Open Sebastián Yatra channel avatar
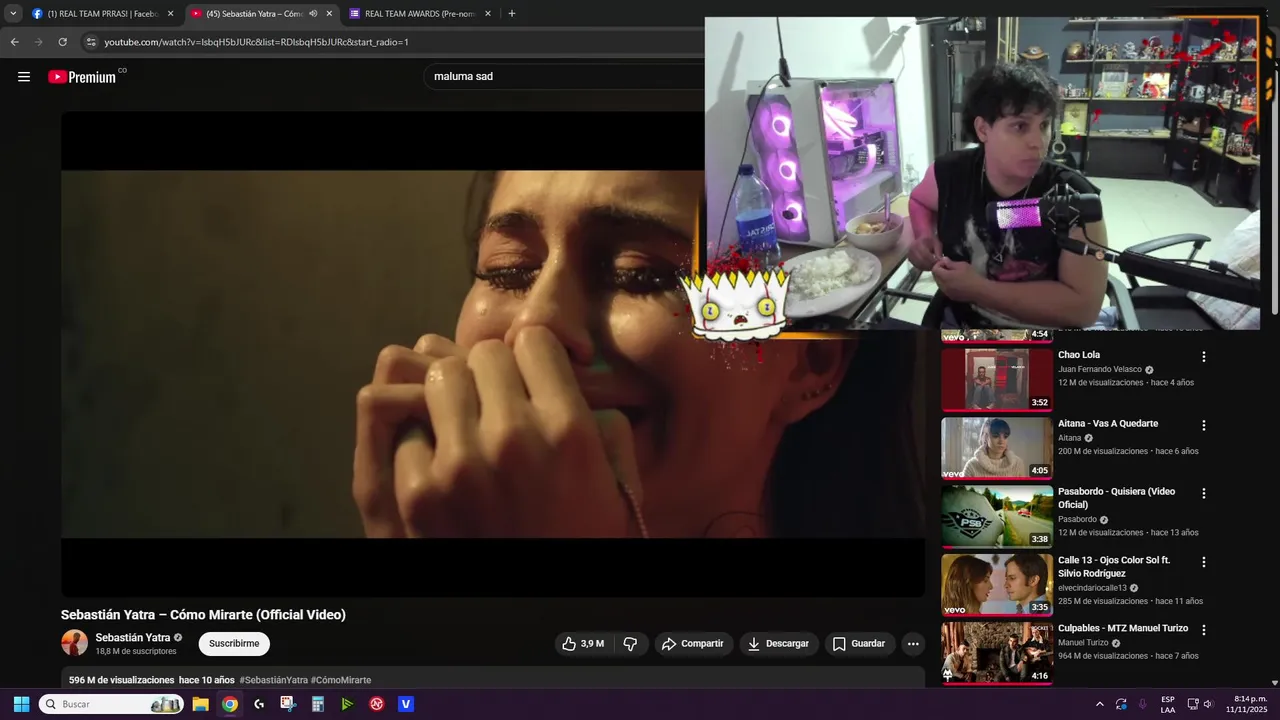 coord(74,643)
